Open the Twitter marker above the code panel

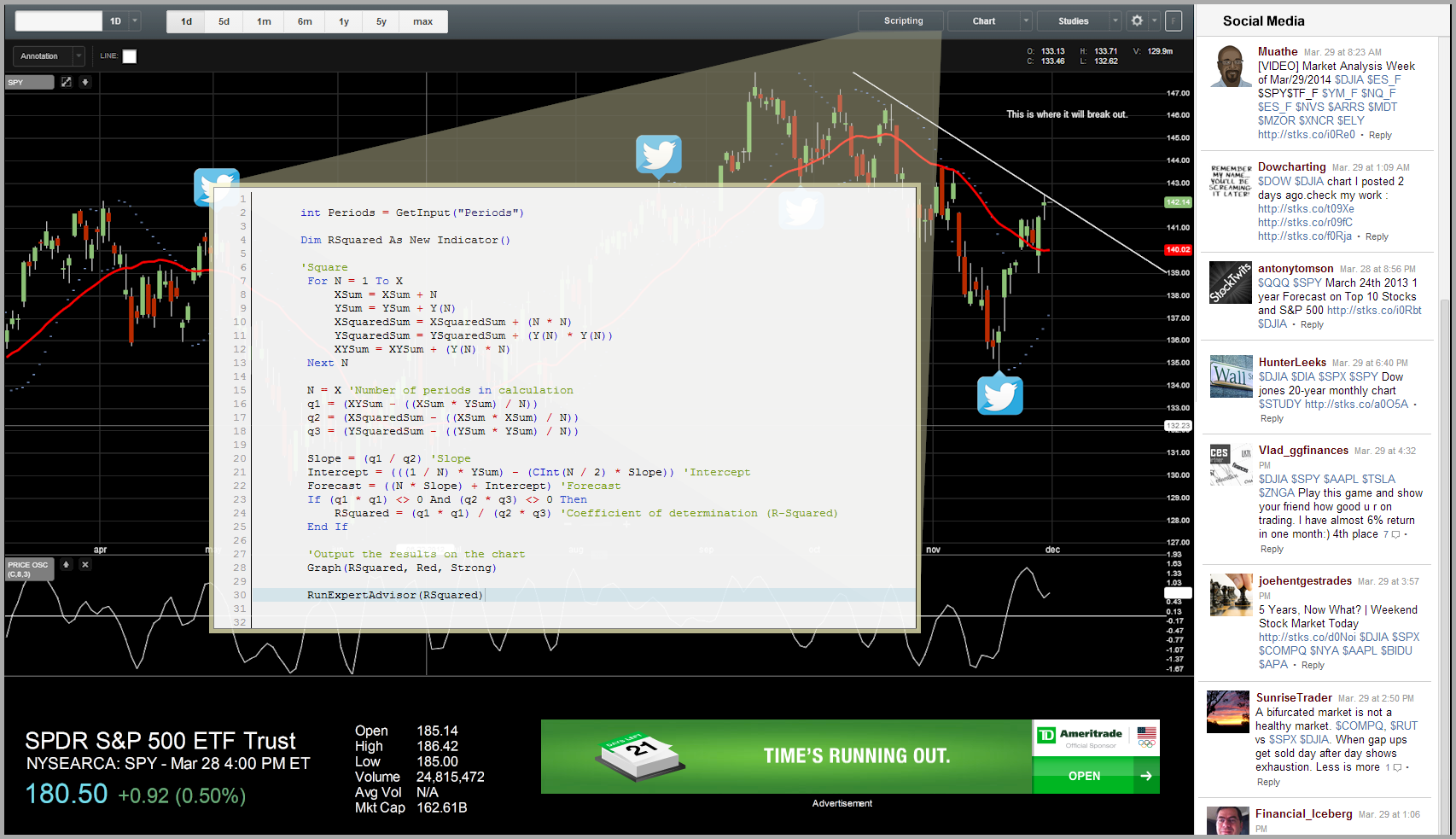tap(658, 155)
